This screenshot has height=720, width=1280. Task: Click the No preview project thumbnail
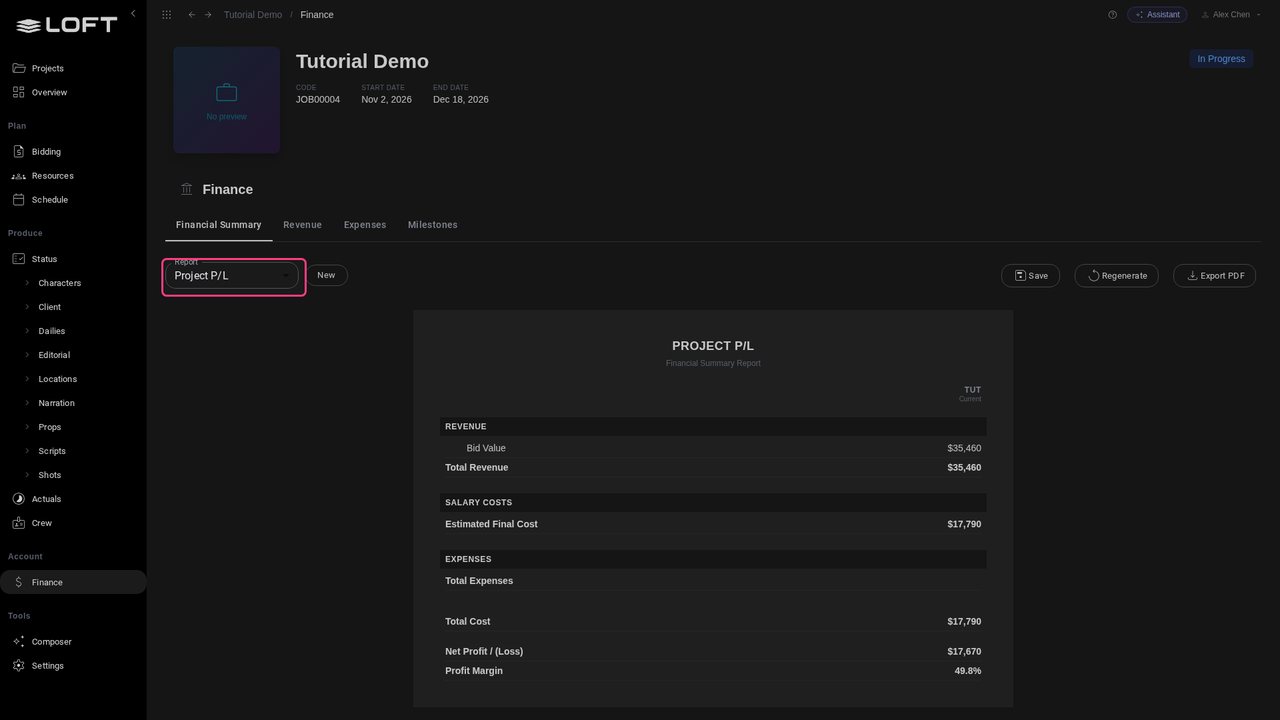tap(227, 100)
